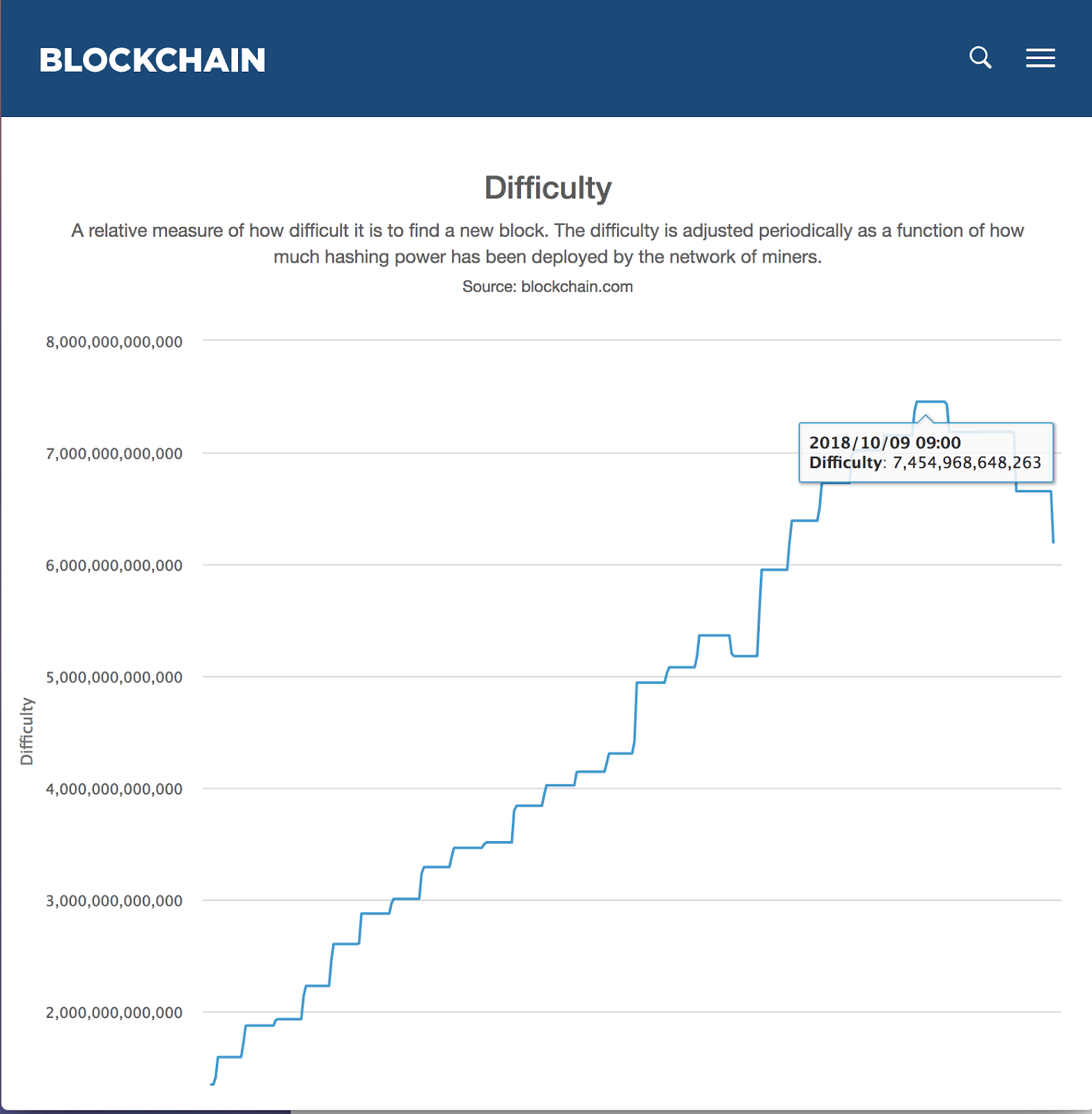Click the tooltip difficulty value 7,454,968,648,263
This screenshot has height=1114, width=1092.
967,463
